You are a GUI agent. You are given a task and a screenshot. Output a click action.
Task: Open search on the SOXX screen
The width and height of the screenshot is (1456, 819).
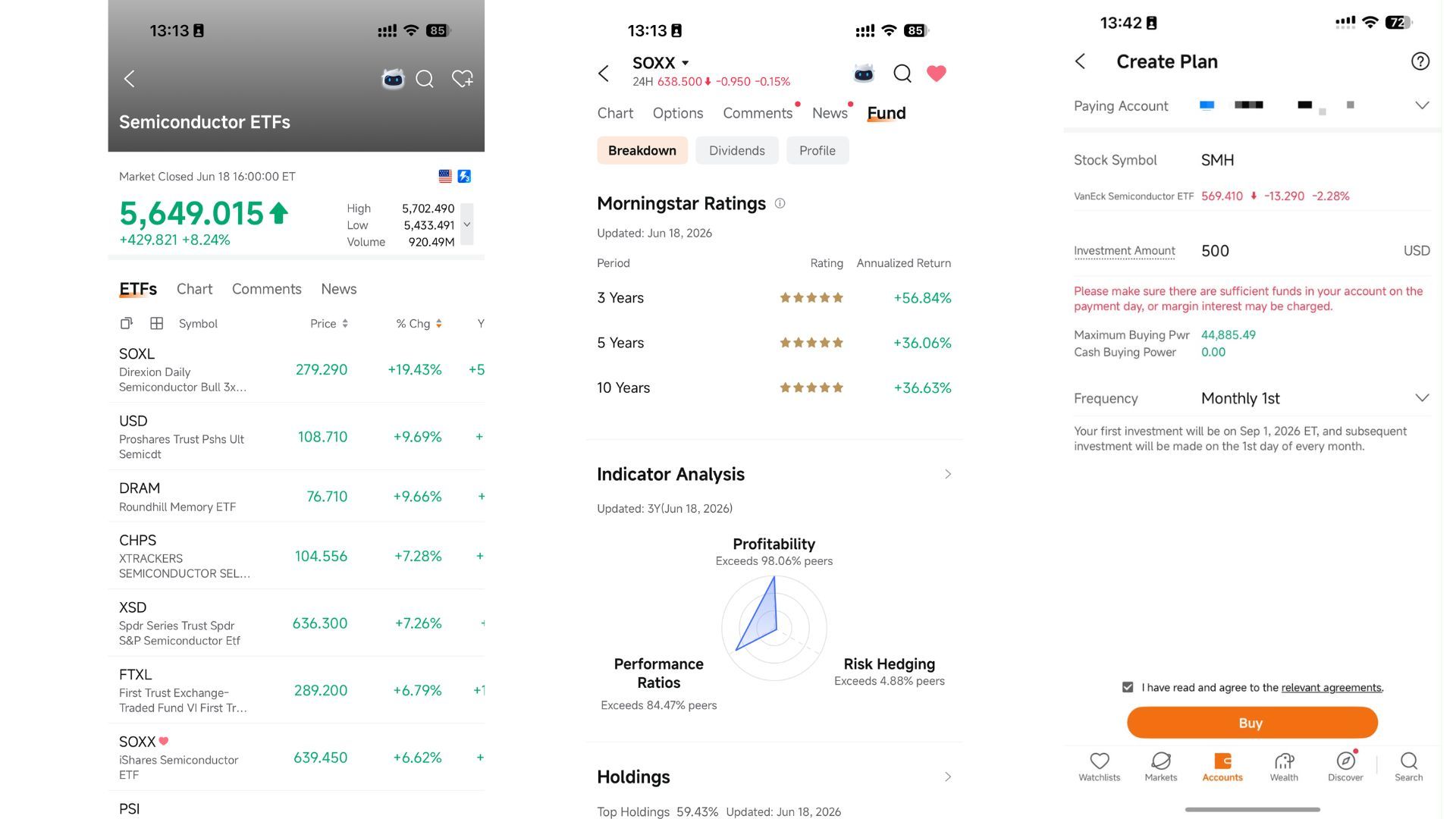(902, 73)
